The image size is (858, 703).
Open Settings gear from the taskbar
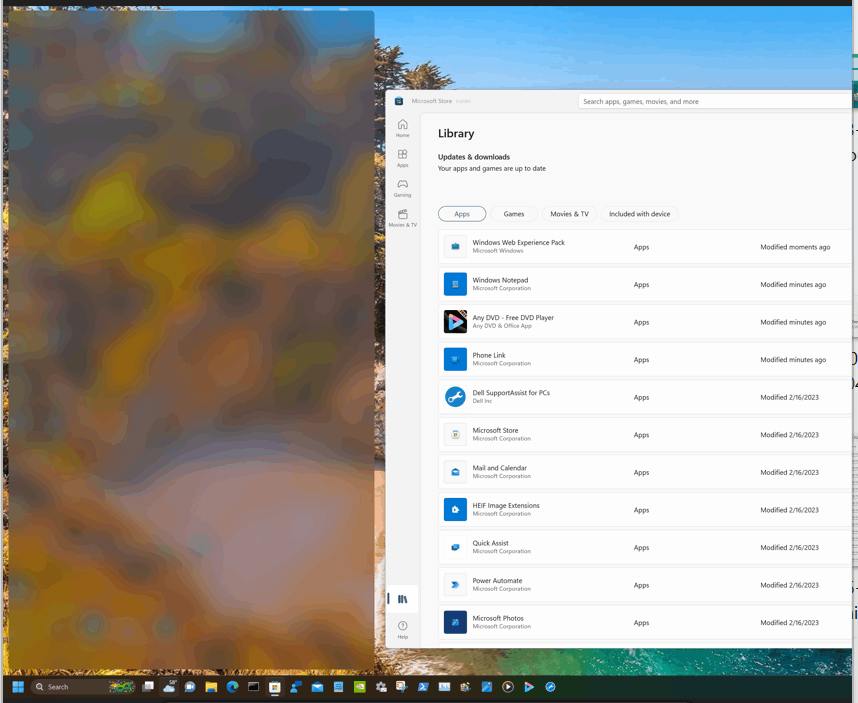click(x=381, y=687)
